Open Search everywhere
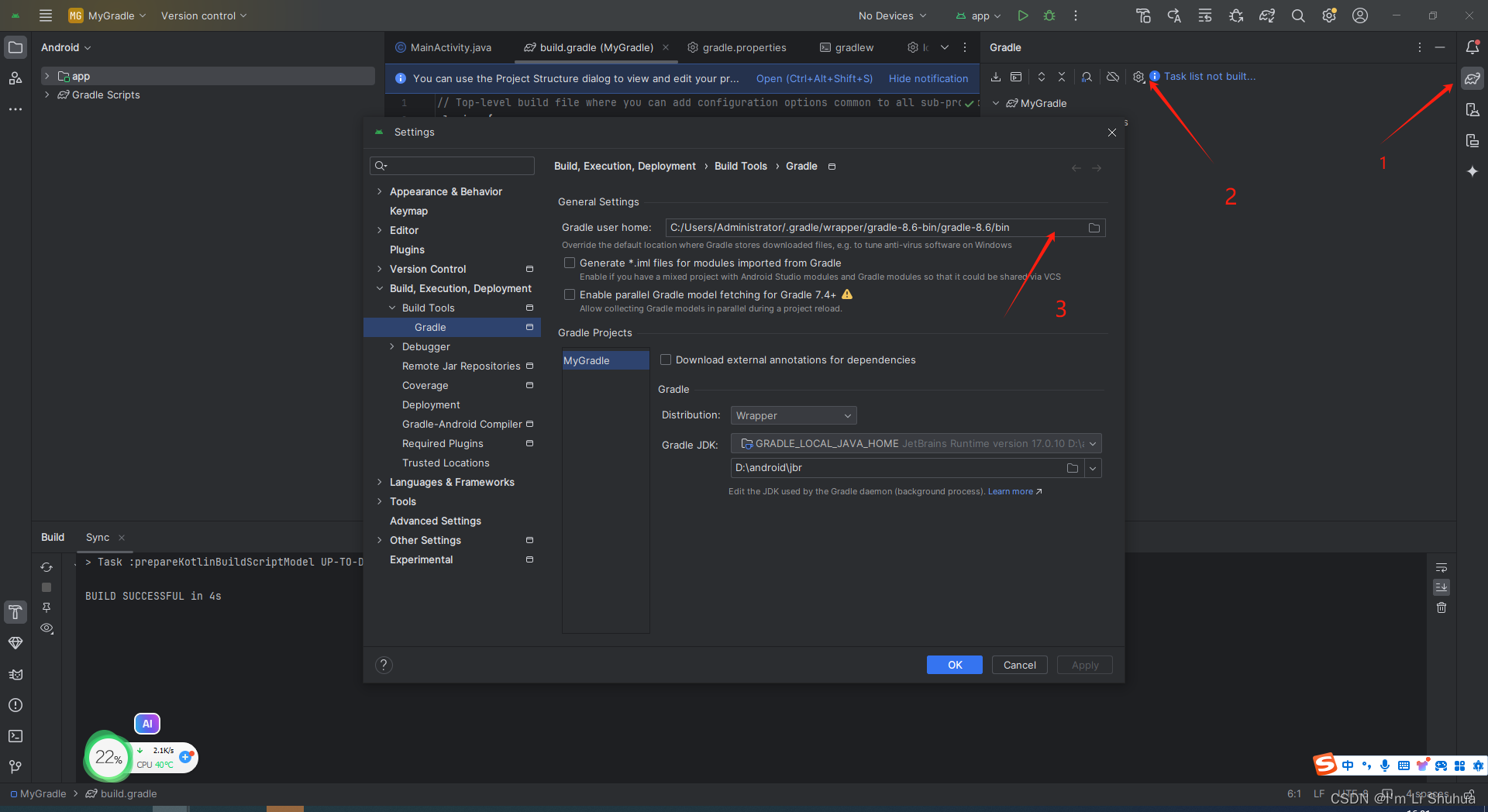 (x=1298, y=15)
